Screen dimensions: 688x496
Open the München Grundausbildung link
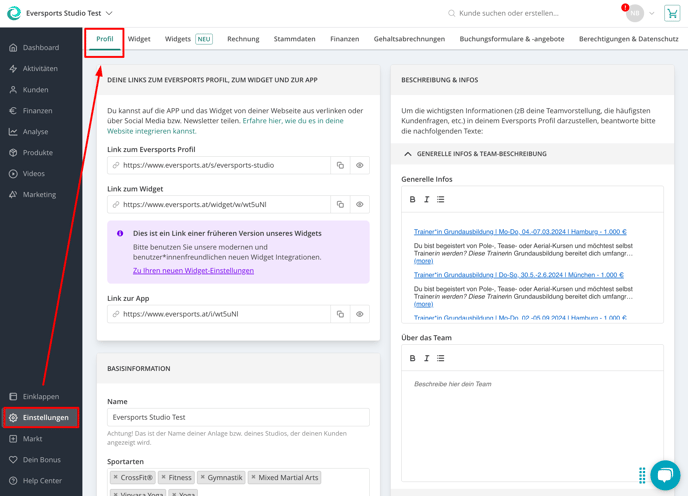519,275
